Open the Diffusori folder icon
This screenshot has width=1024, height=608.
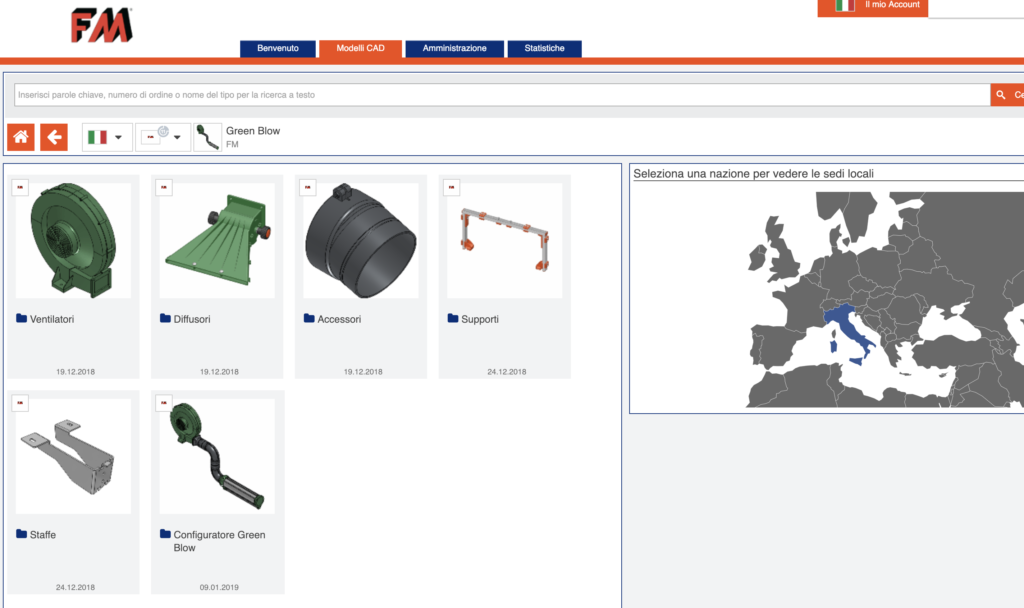click(x=166, y=319)
